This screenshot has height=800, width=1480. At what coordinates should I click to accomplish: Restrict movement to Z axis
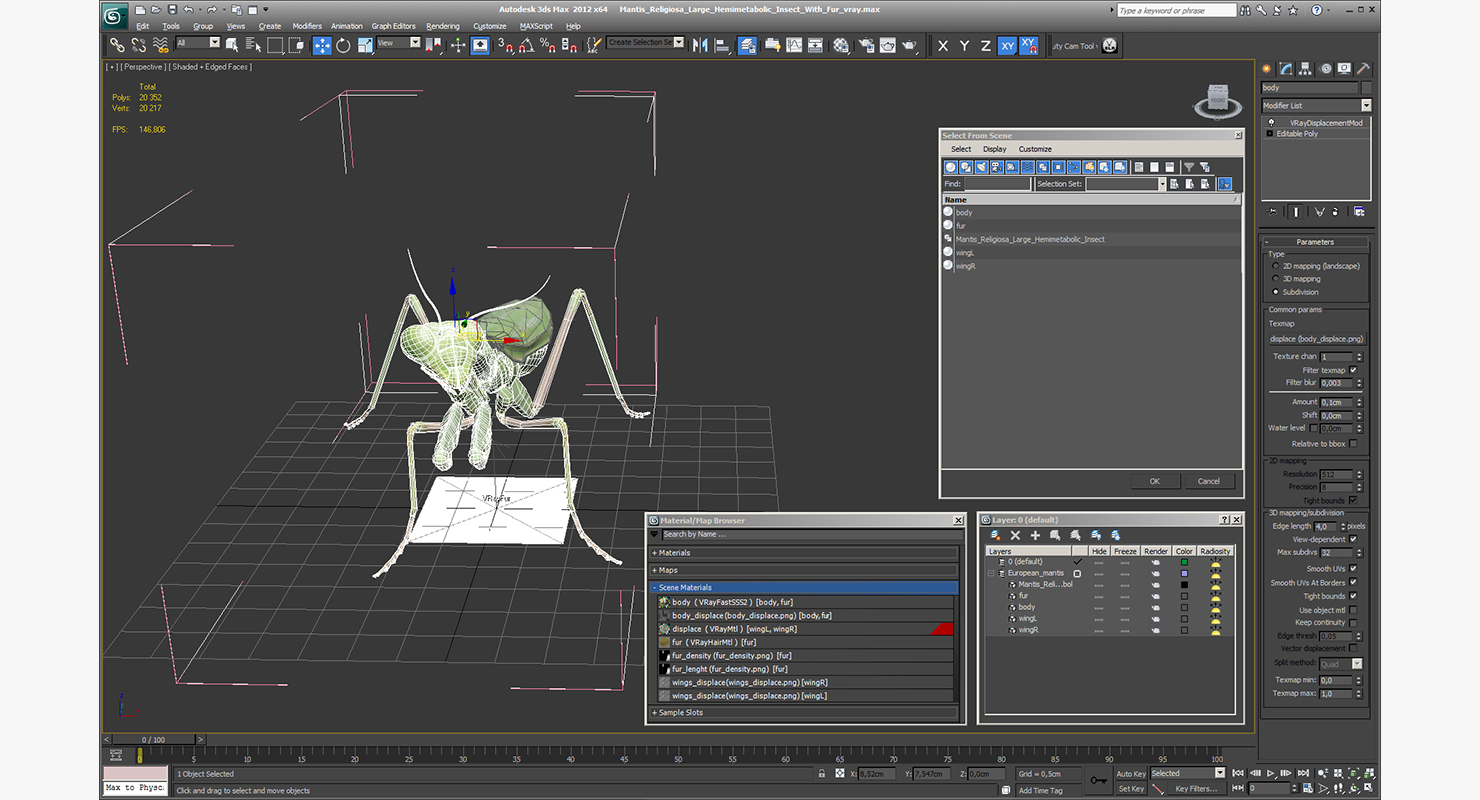985,45
